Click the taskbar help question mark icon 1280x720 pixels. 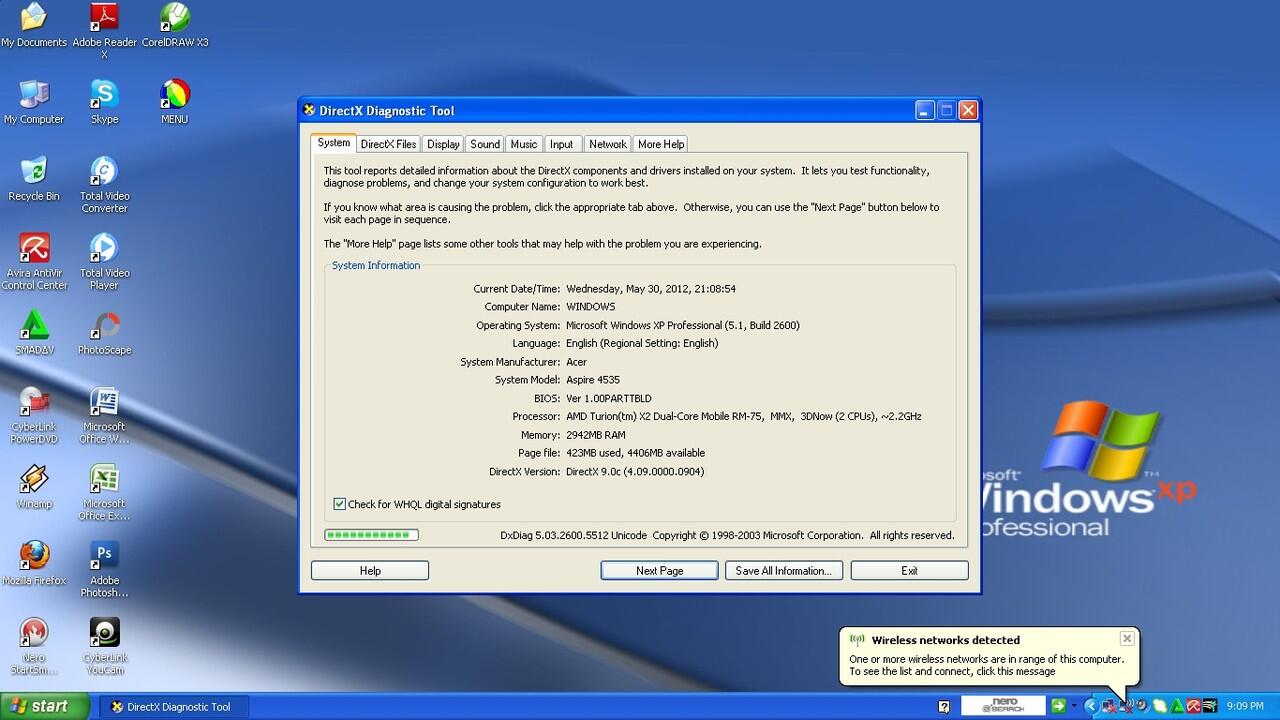(x=944, y=707)
